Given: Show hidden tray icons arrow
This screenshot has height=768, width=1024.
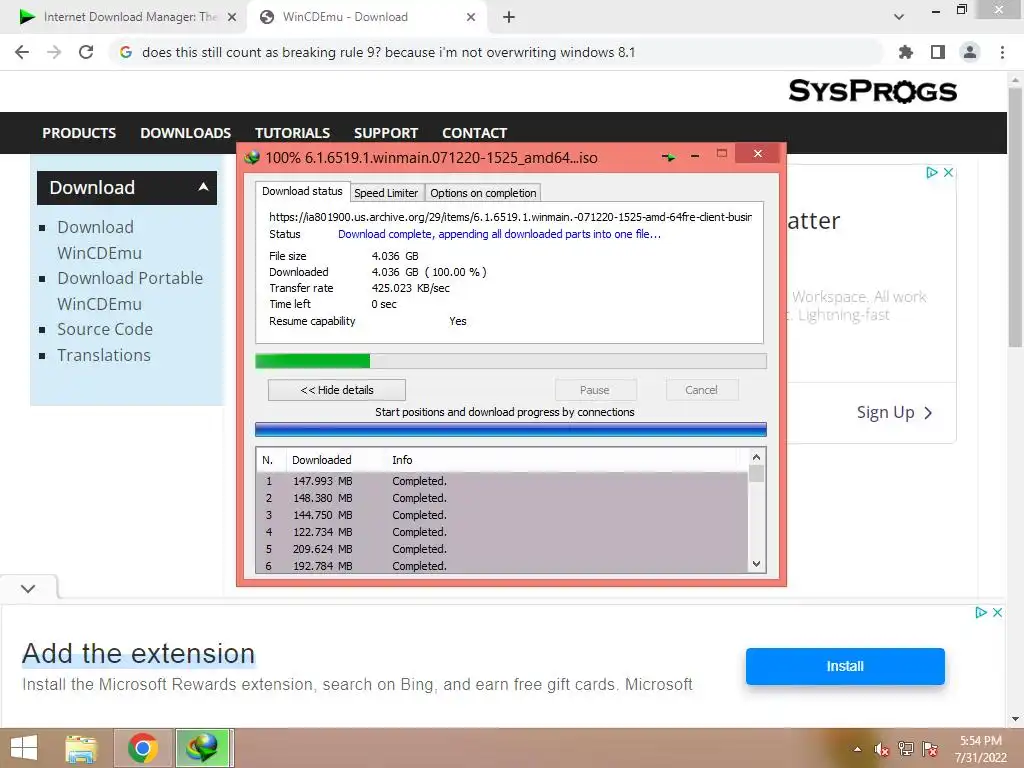Looking at the screenshot, I should (x=857, y=749).
